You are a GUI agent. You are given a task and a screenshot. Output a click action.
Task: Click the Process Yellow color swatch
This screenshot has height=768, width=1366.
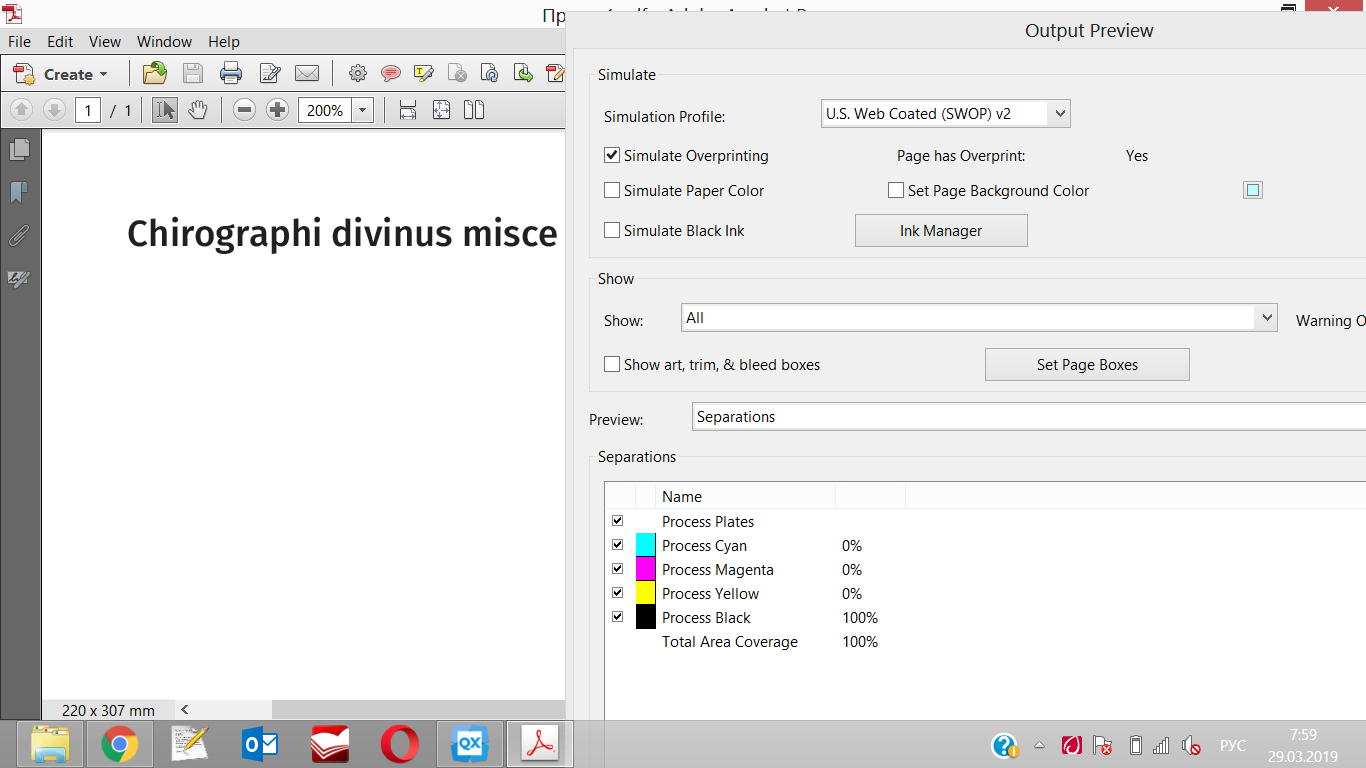646,593
